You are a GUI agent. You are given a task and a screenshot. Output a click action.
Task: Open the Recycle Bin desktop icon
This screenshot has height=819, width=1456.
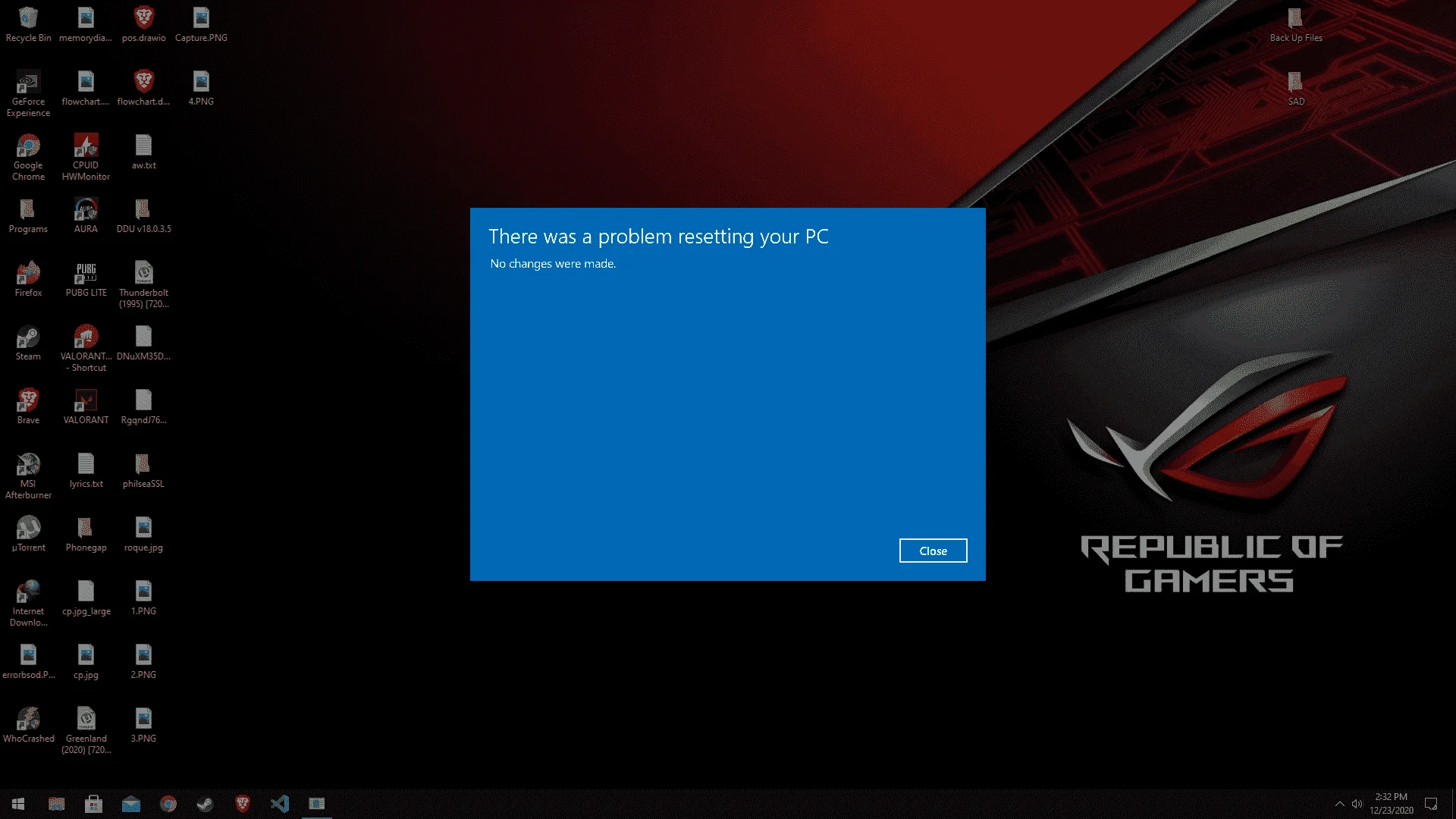pos(28,24)
